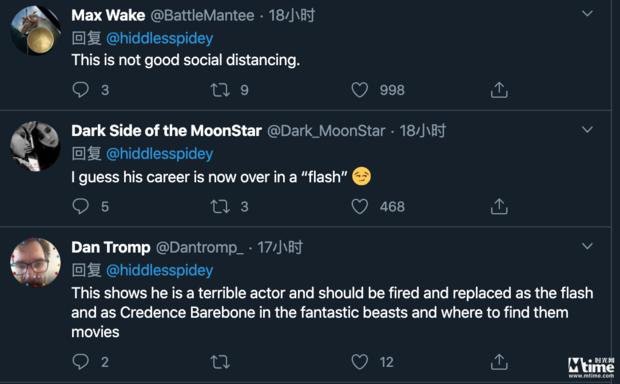Like Max Wake's tweet with 998 likes
The image size is (620, 384).
coord(359,90)
